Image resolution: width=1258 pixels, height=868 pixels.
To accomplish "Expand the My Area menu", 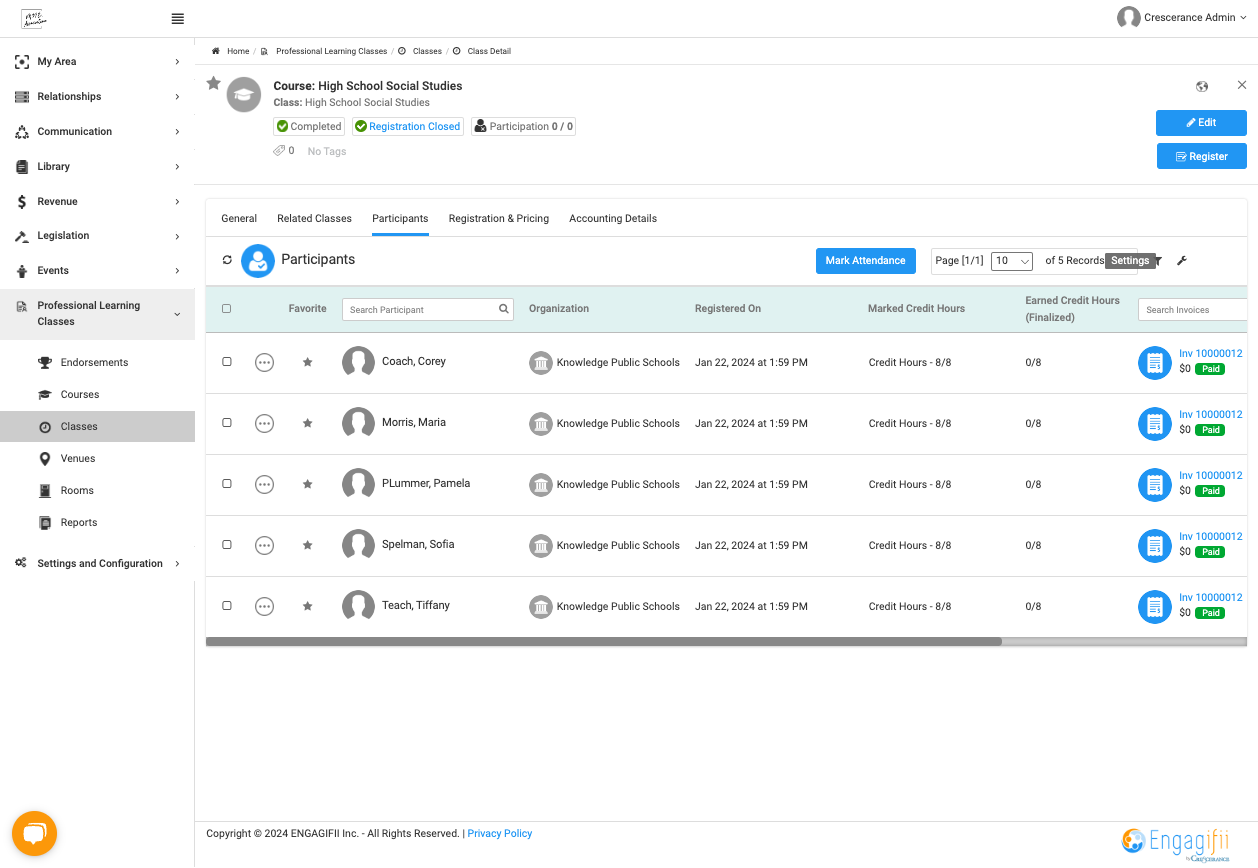I will coord(97,62).
